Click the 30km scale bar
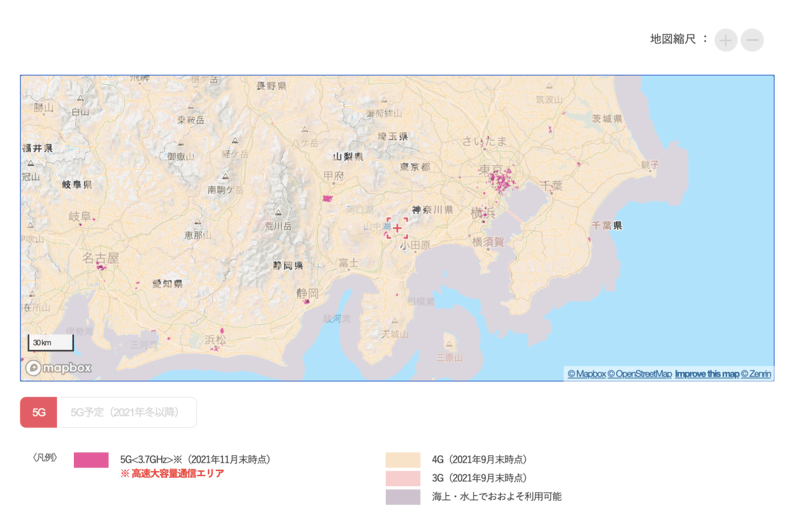This screenshot has width=800, height=521. click(50, 343)
